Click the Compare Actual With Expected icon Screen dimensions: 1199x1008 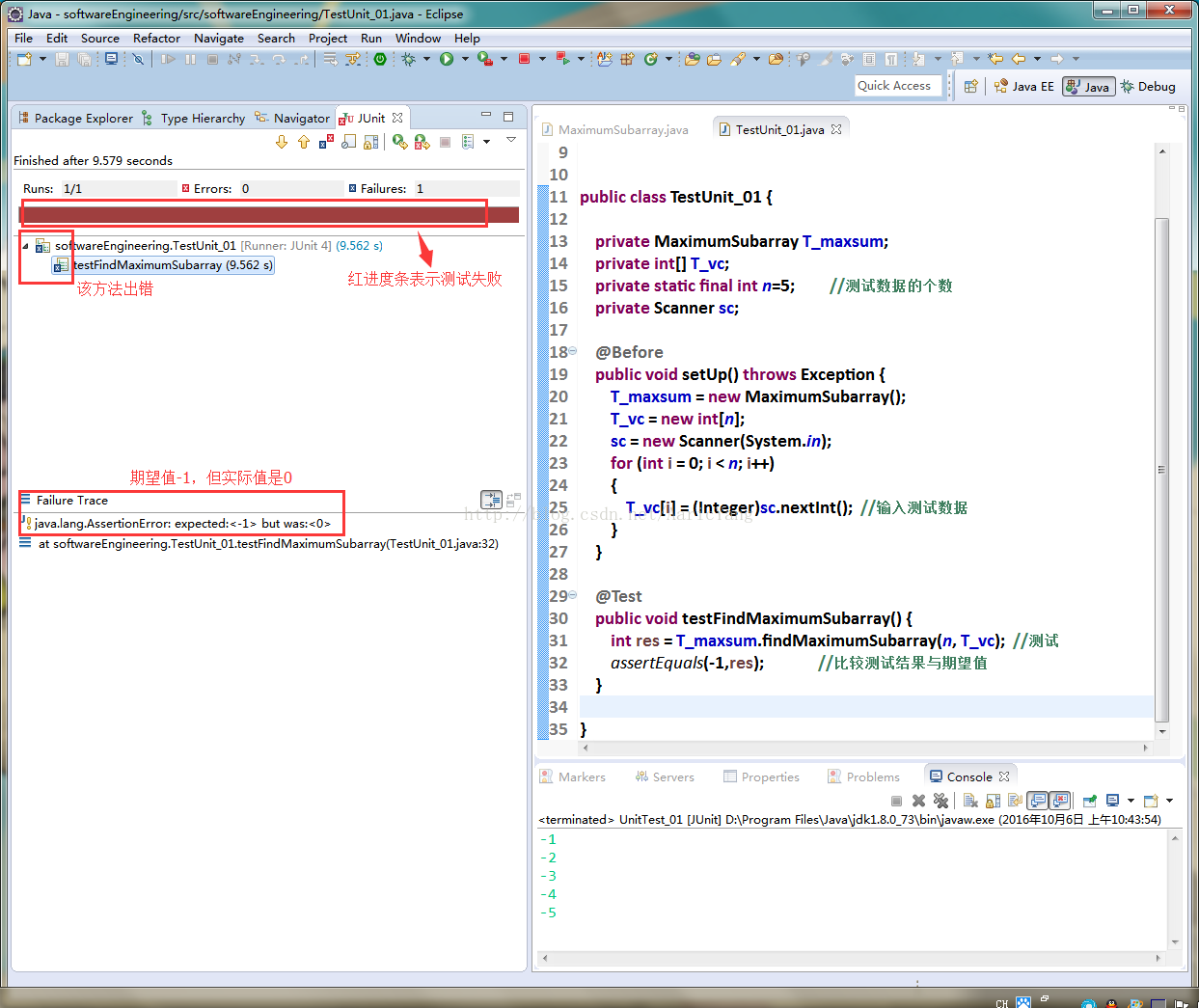(x=514, y=500)
